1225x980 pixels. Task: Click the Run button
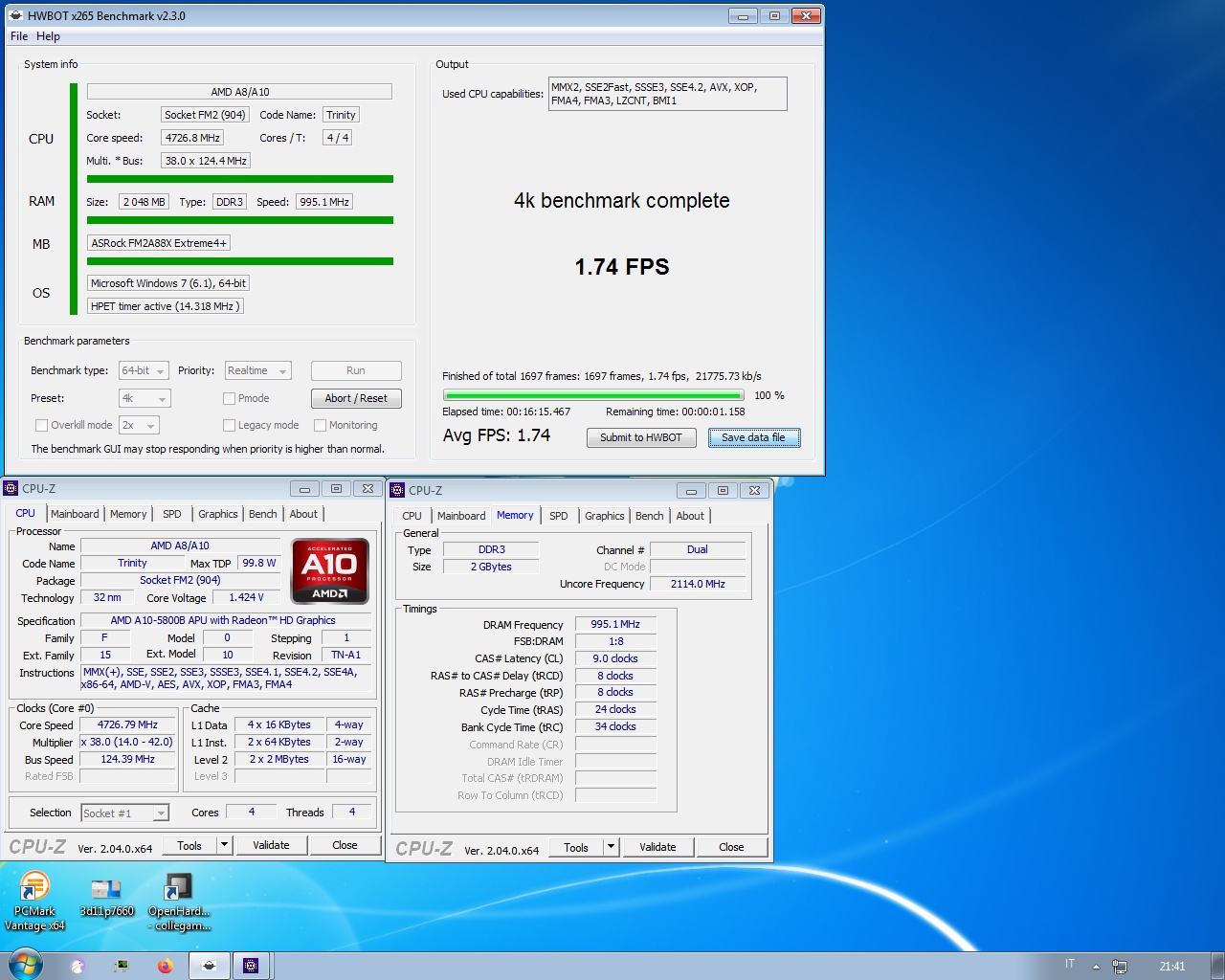356,370
